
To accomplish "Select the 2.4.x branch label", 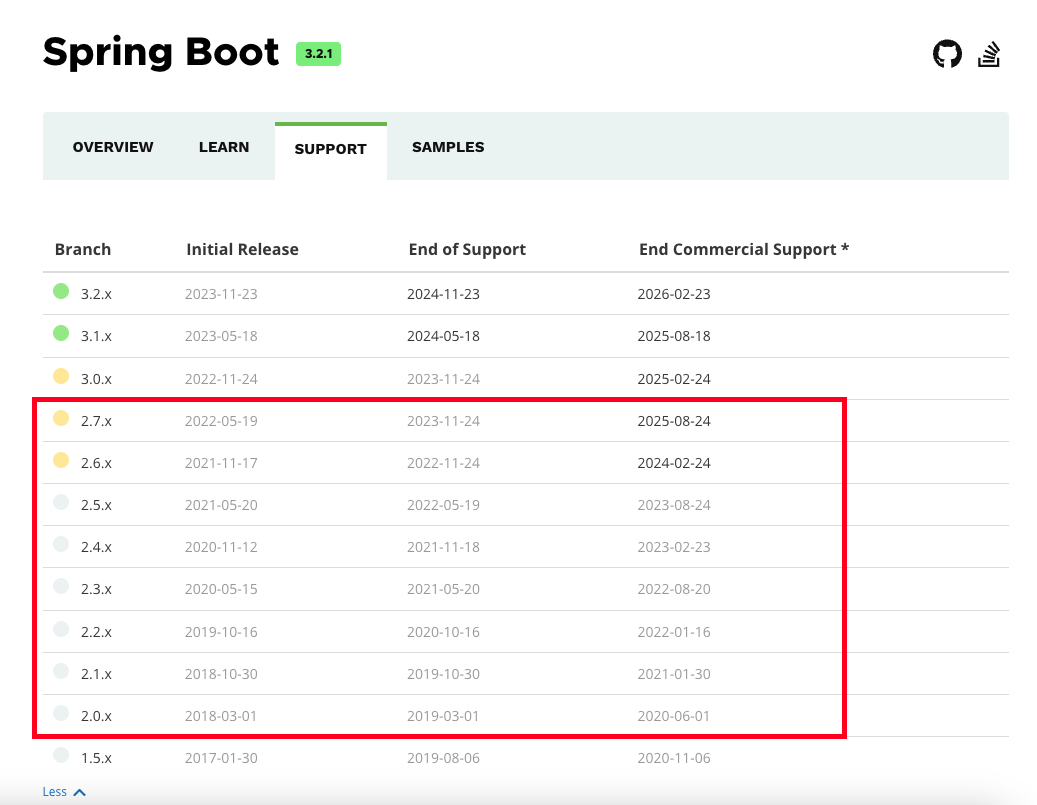I will click(x=97, y=547).
